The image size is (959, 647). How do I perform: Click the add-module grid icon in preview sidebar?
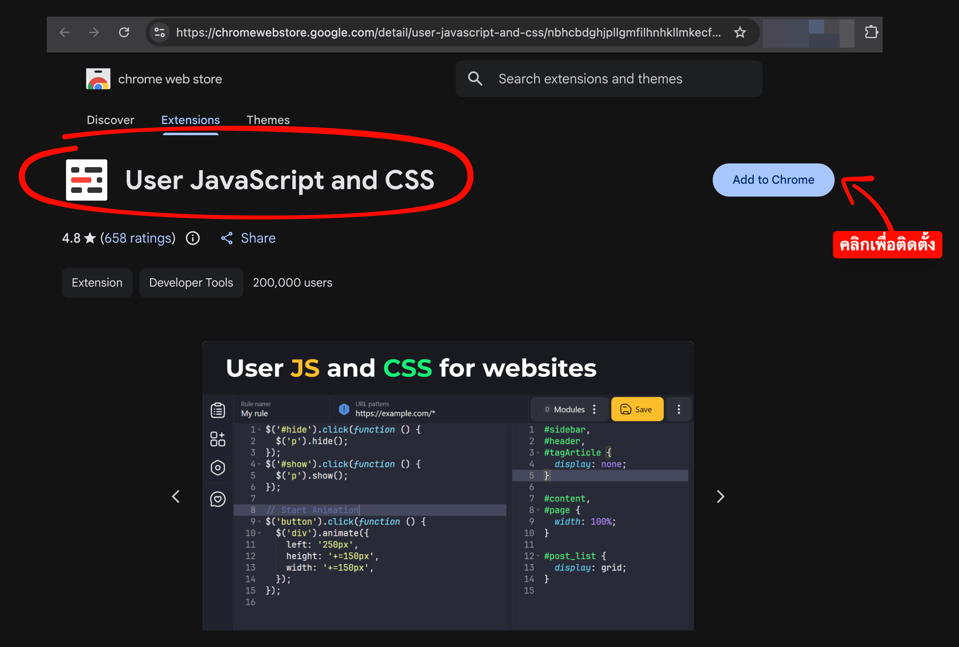(218, 438)
